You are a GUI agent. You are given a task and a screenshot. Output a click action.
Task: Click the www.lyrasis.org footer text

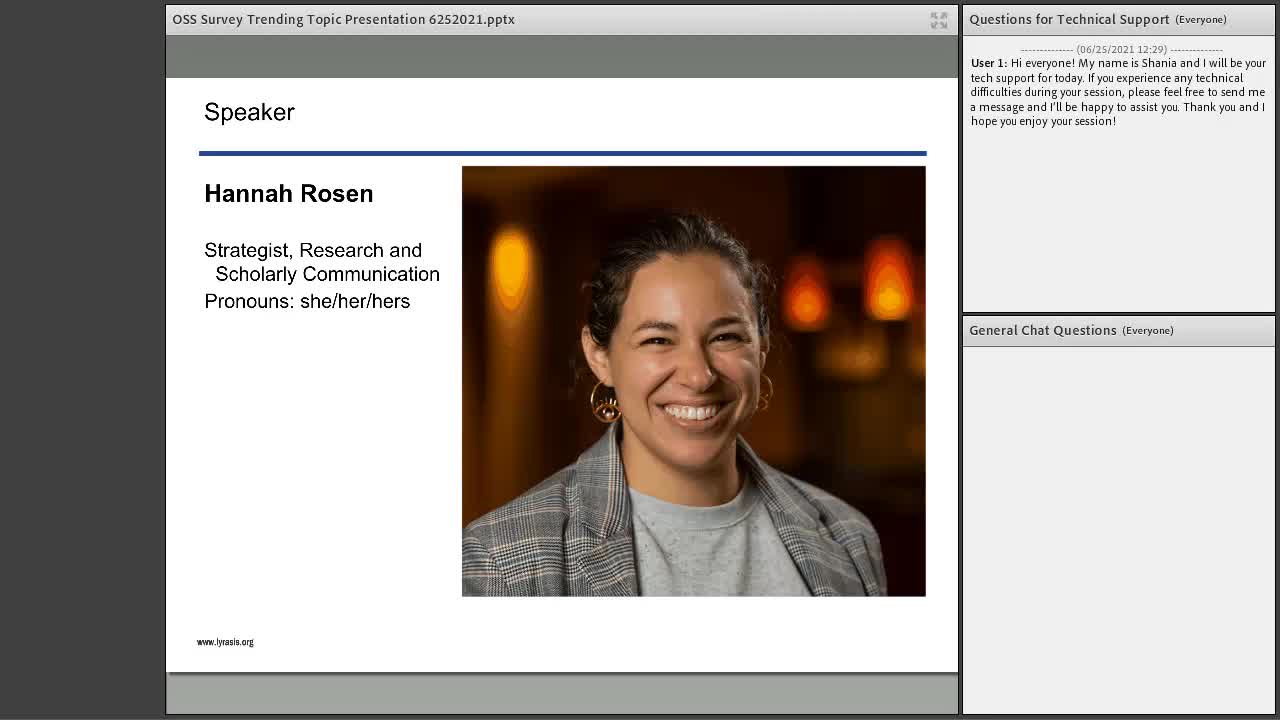pyautogui.click(x=225, y=642)
